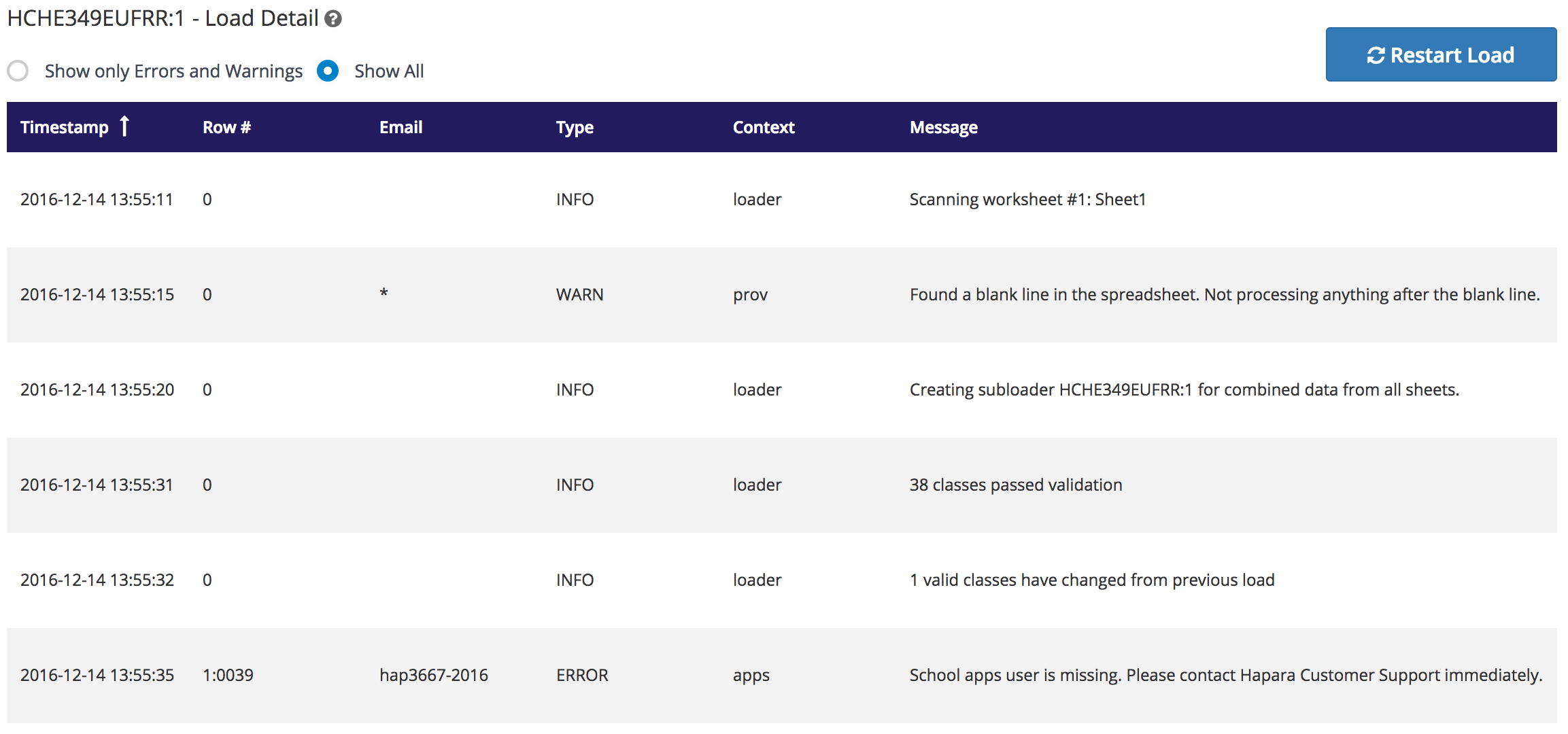Image resolution: width=1568 pixels, height=734 pixels.
Task: Click the asterisk in the Email column
Action: coord(384,293)
